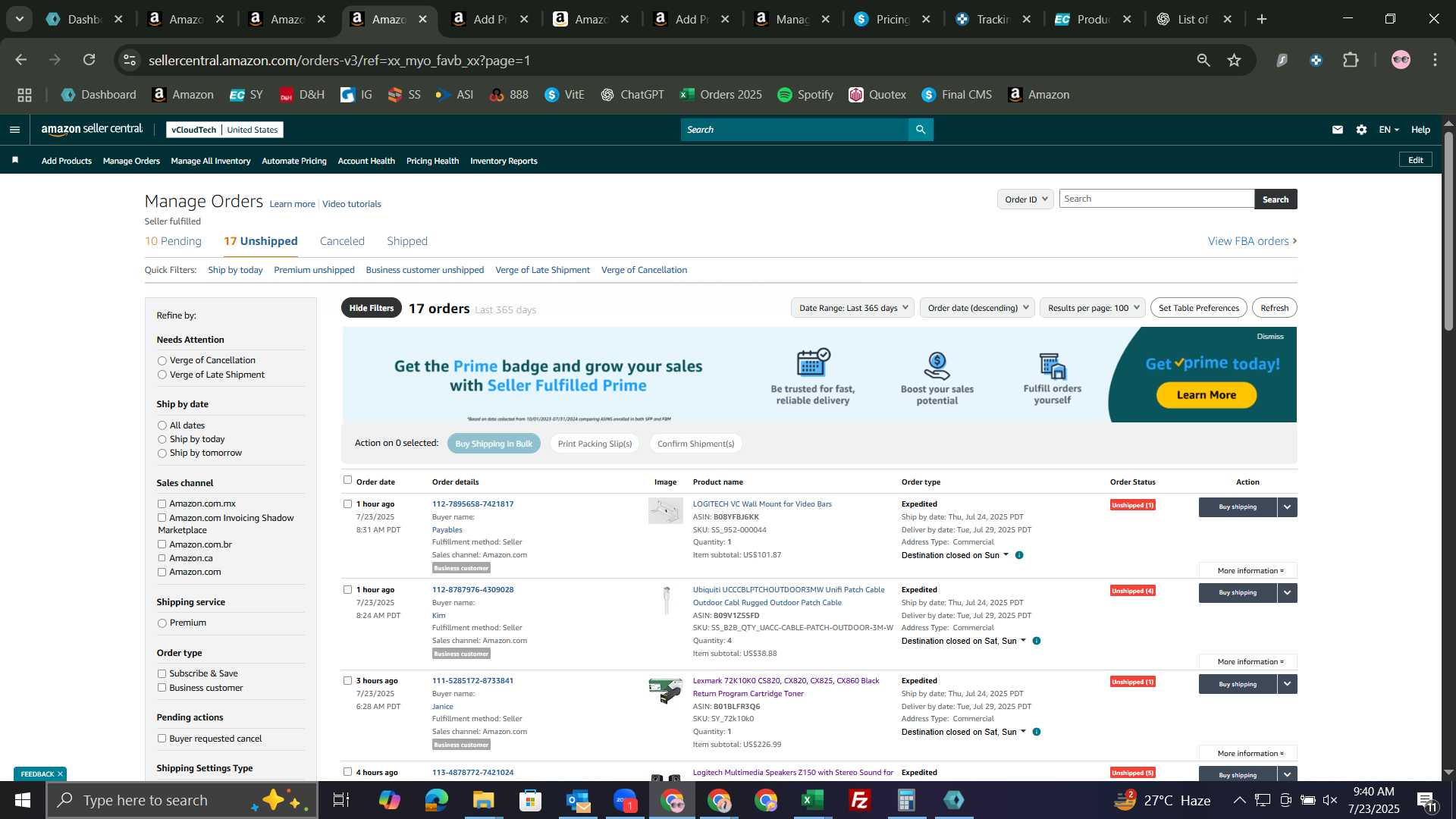Open the Spotify bookmark
The image size is (1456, 819).
tap(805, 95)
